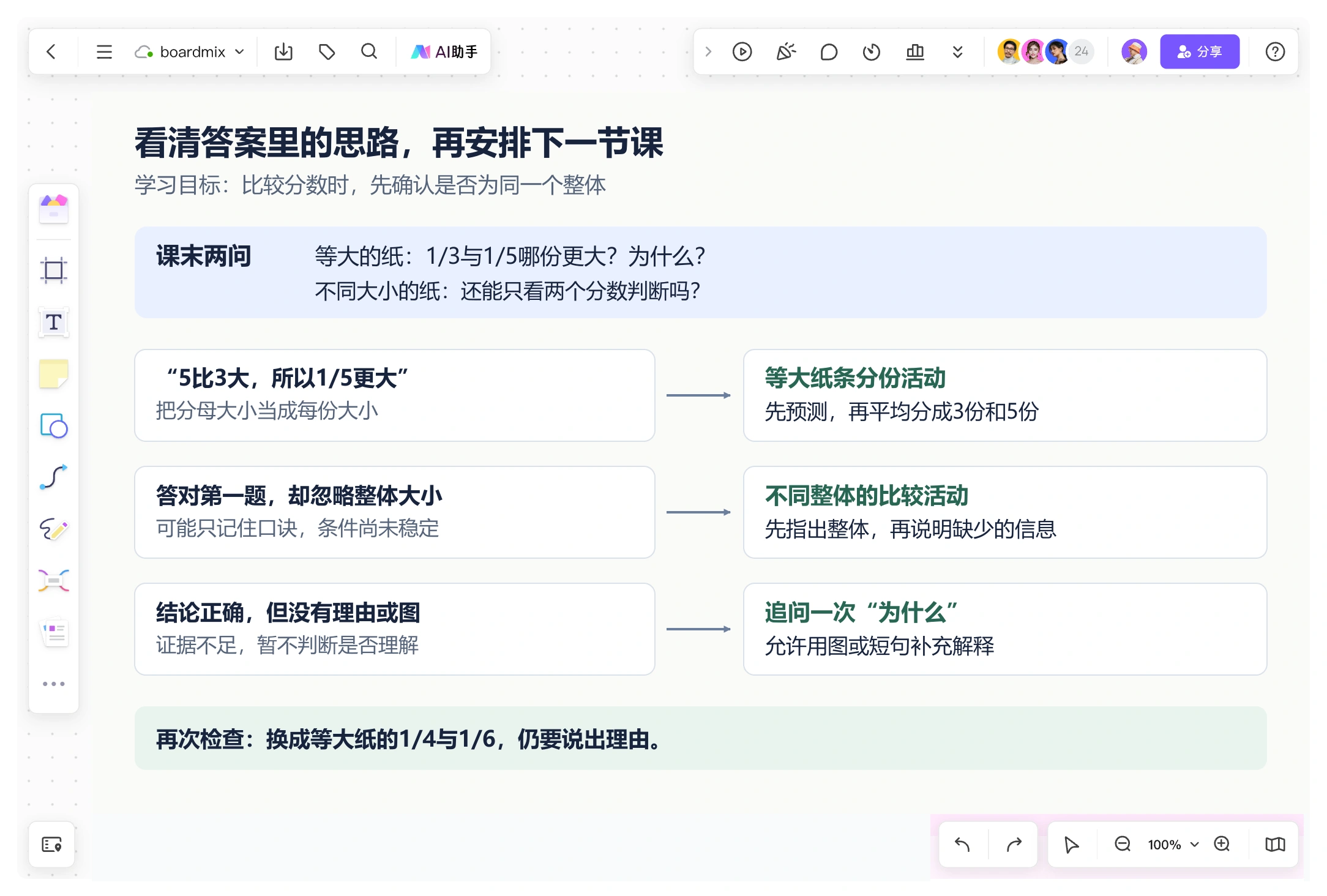Select the title 看清答案里的思路
The height and width of the screenshot is (896, 1327).
[x=398, y=143]
